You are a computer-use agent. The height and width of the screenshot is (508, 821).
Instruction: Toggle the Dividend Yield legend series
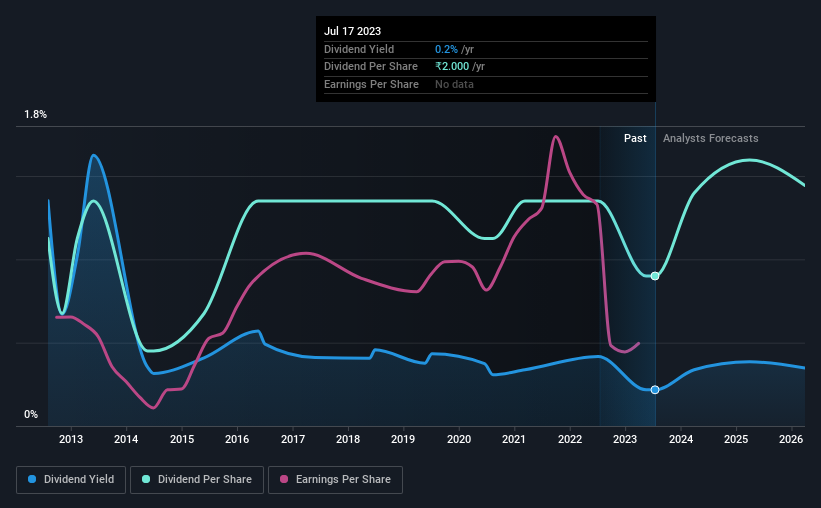pyautogui.click(x=72, y=480)
